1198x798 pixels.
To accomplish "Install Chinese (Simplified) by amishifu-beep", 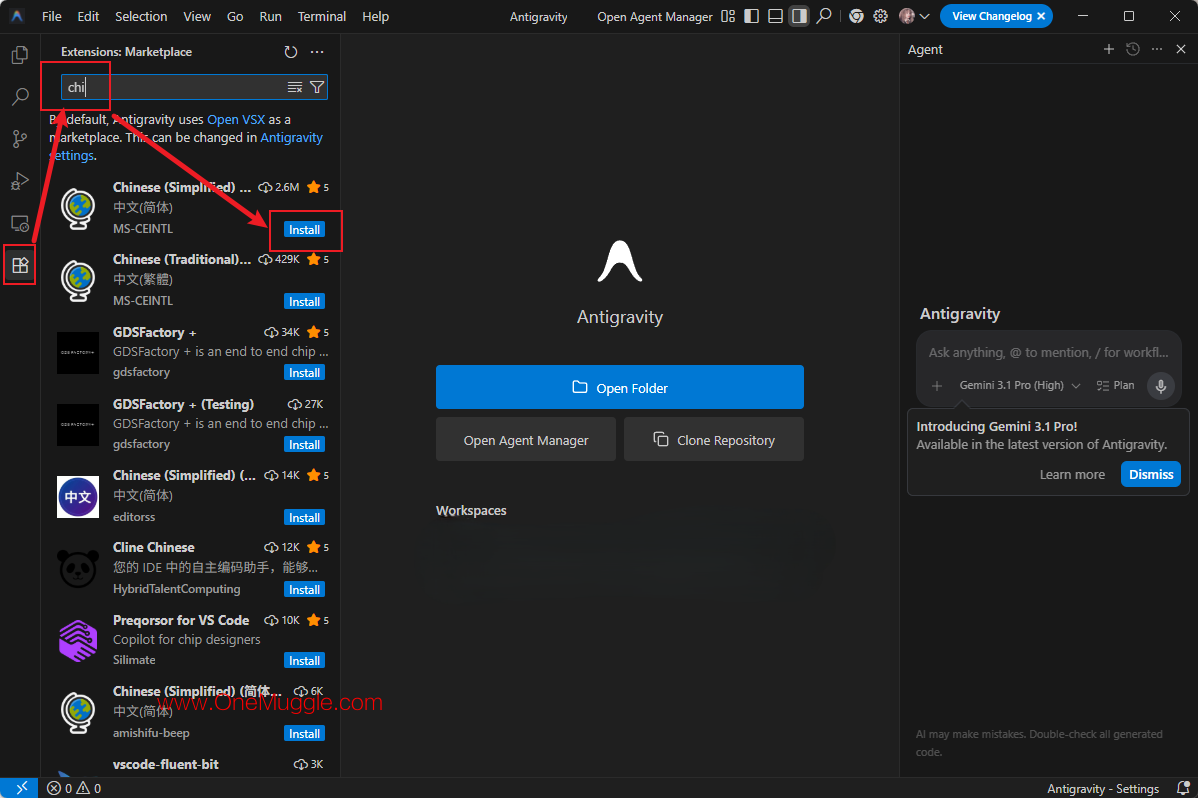I will point(304,733).
